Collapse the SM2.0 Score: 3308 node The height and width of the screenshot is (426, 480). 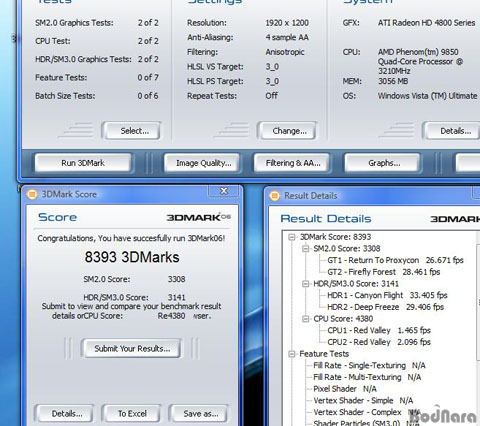tap(306, 249)
